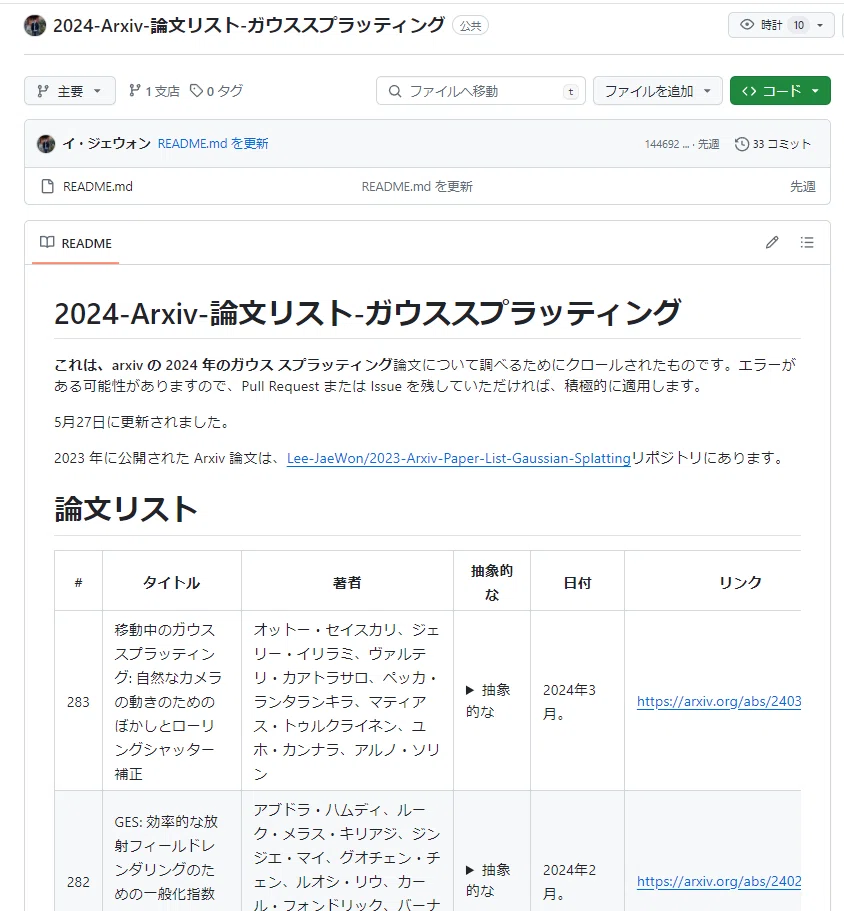844x911 pixels.
Task: Click the 5月27日に更新されました text
Action: click(141, 422)
